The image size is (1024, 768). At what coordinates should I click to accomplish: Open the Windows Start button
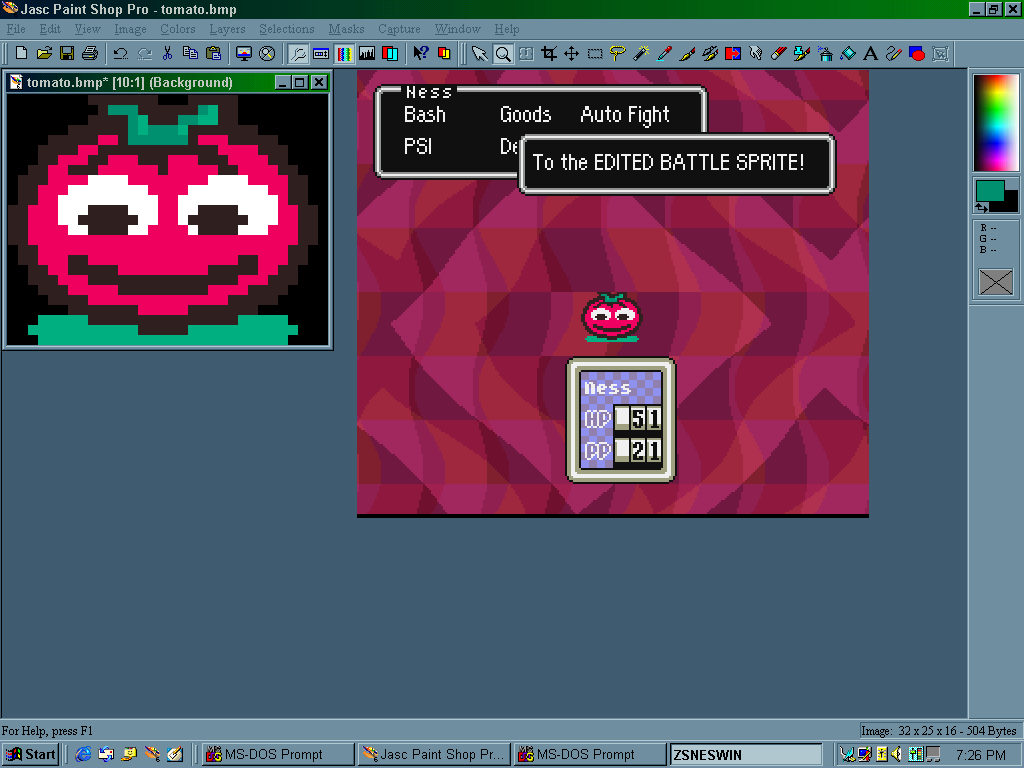click(31, 754)
